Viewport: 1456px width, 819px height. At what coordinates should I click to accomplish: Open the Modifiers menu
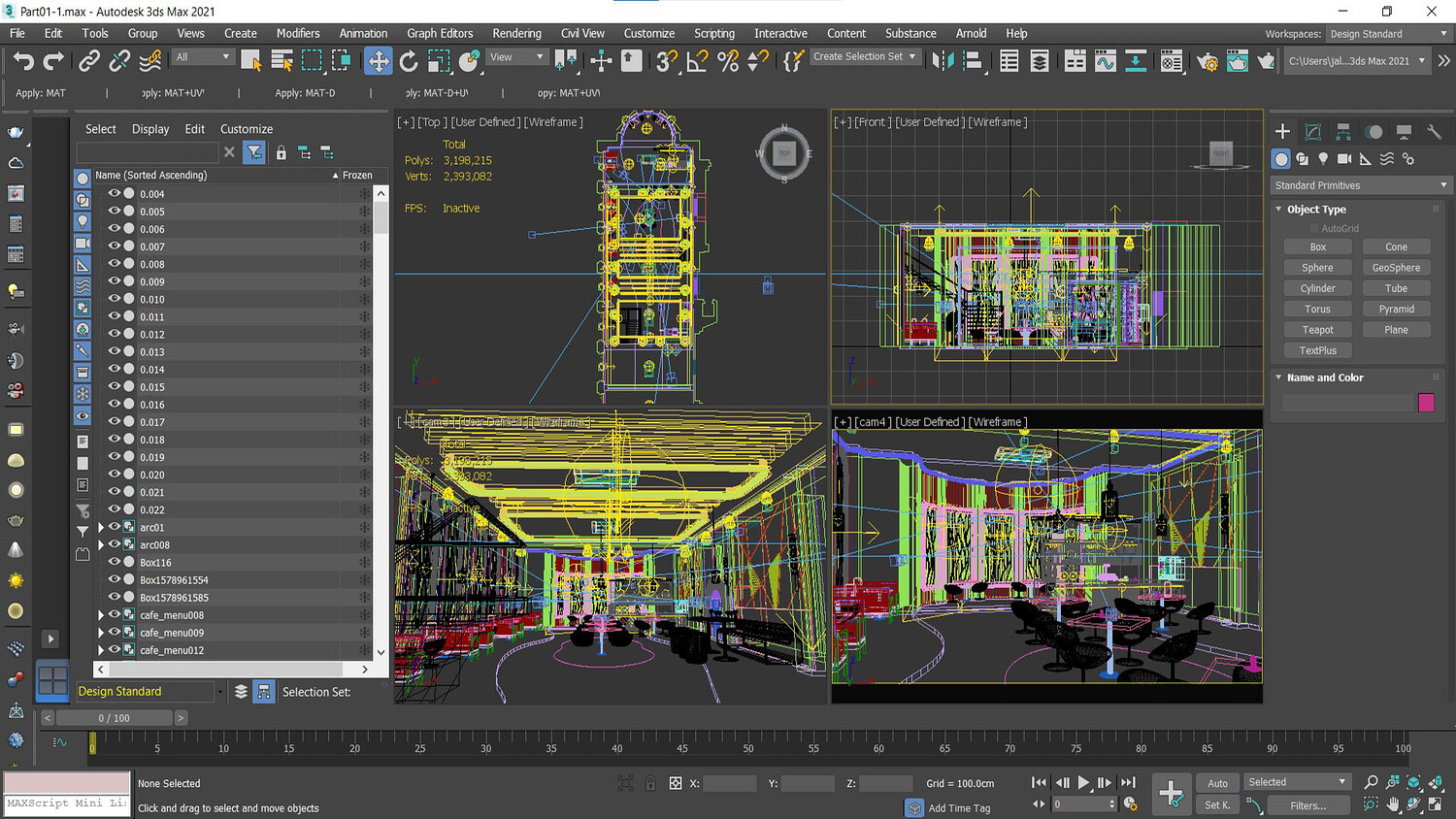pos(298,33)
